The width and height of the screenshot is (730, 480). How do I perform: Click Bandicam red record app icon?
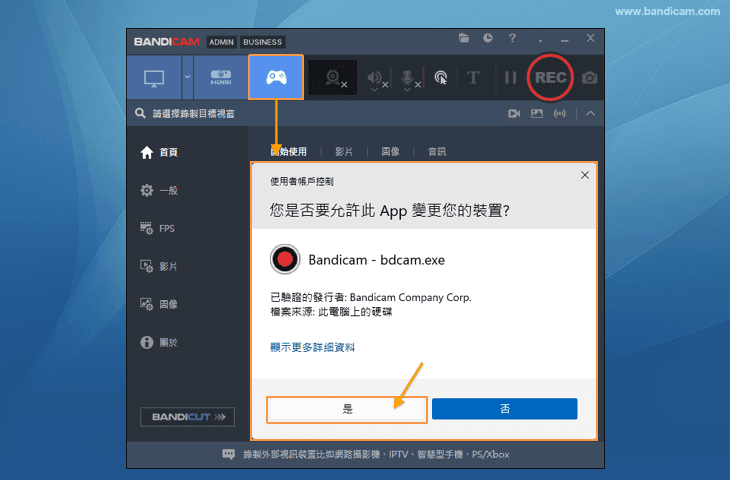point(285,259)
